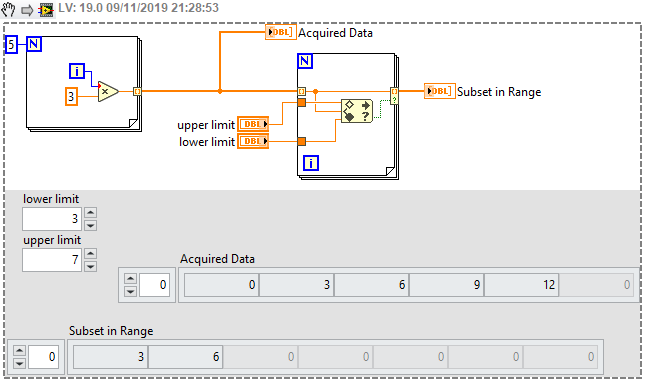Select the numeric constant 5
The width and height of the screenshot is (645, 382).
tap(11, 44)
